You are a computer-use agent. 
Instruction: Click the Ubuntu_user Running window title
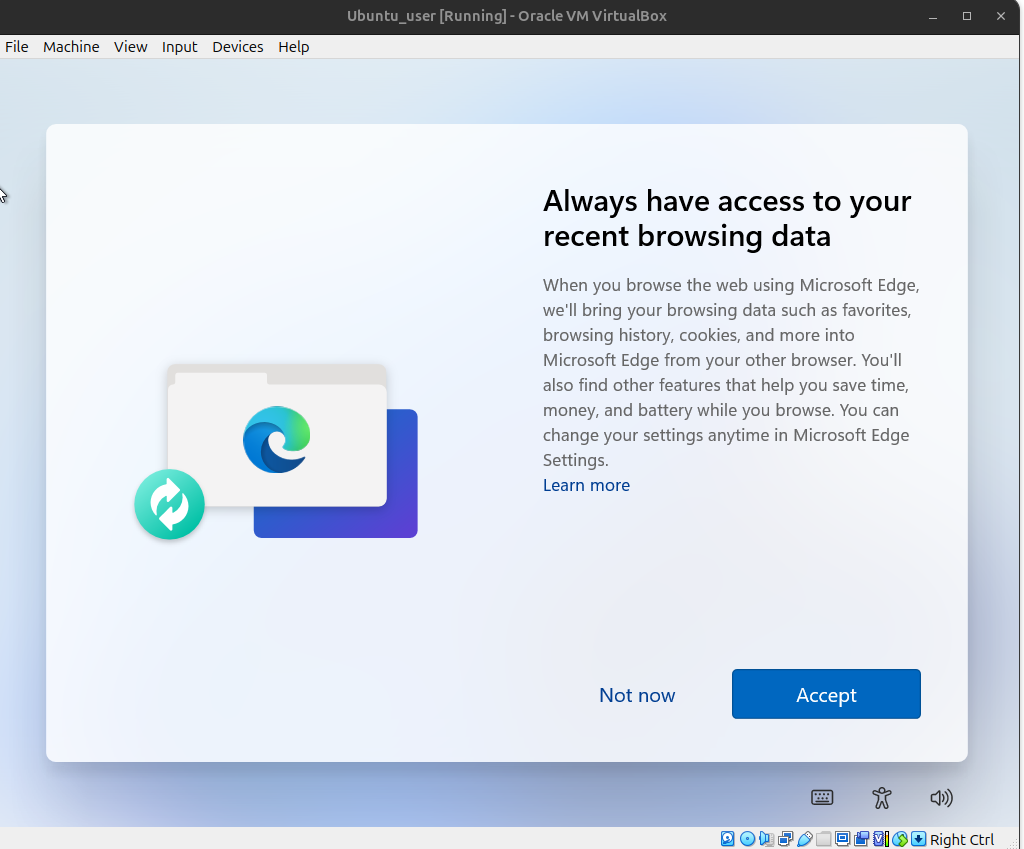tap(507, 16)
